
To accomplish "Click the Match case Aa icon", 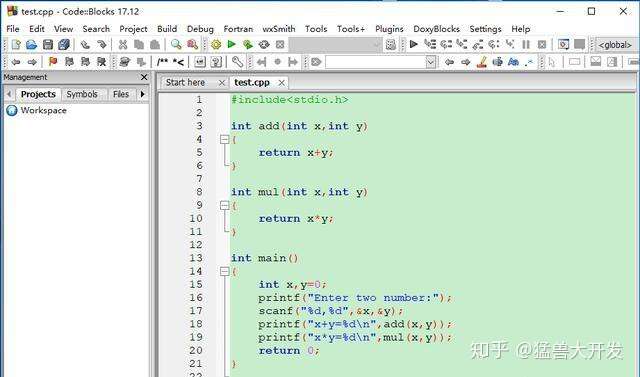I will (513, 62).
